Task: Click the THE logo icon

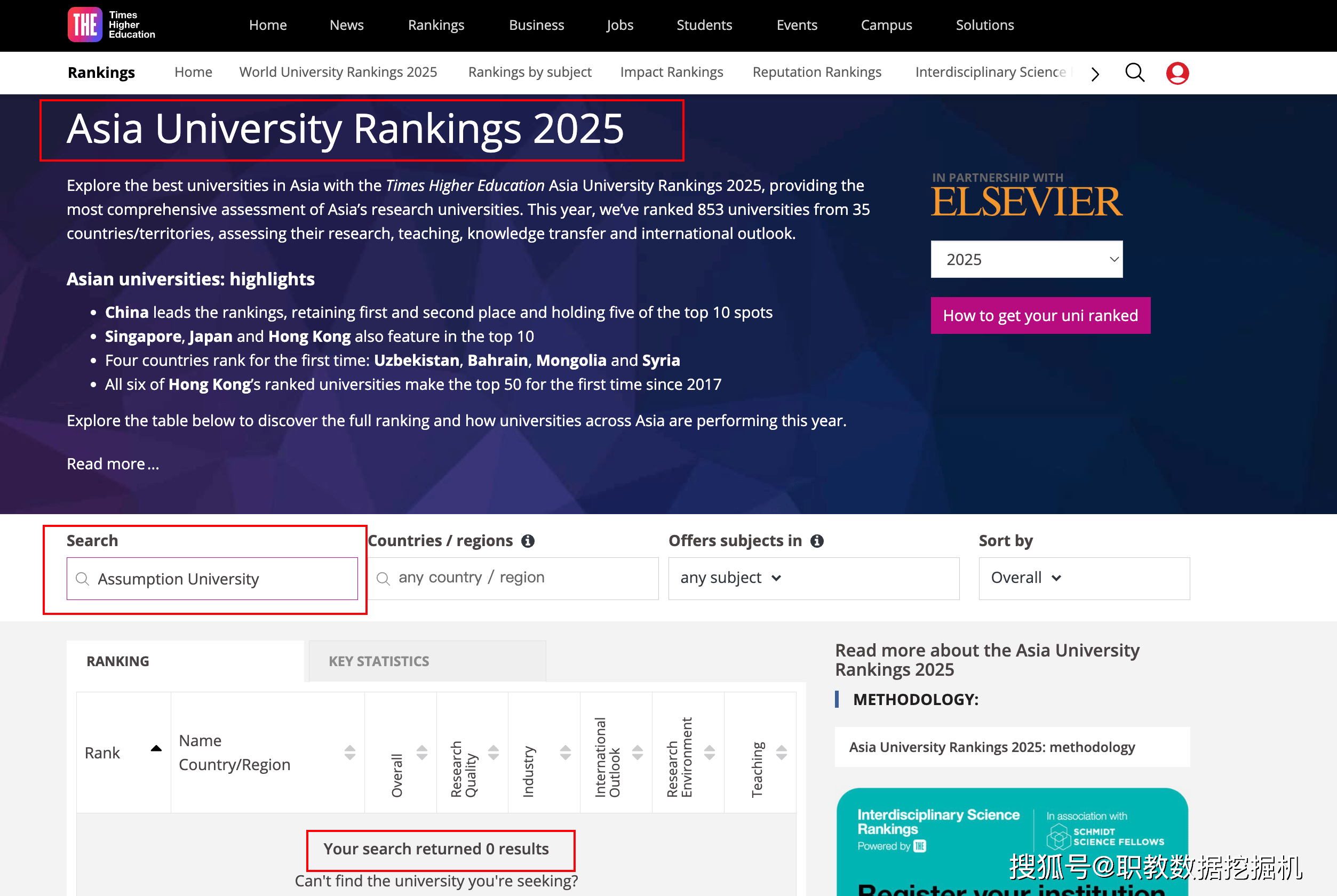Action: pyautogui.click(x=85, y=25)
